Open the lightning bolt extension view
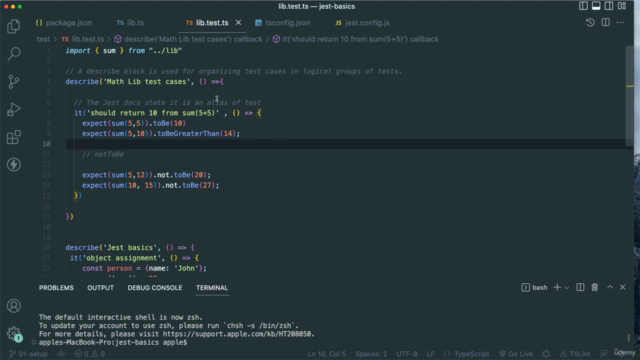The width and height of the screenshot is (640, 360). (x=13, y=164)
